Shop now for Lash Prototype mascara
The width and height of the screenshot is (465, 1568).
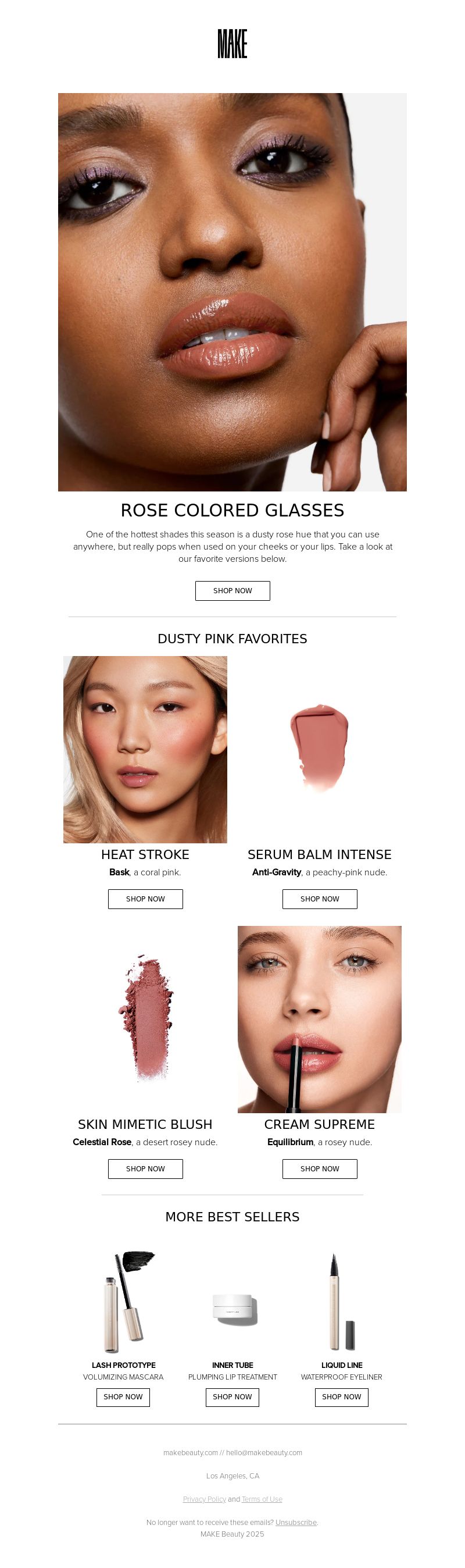[123, 1397]
